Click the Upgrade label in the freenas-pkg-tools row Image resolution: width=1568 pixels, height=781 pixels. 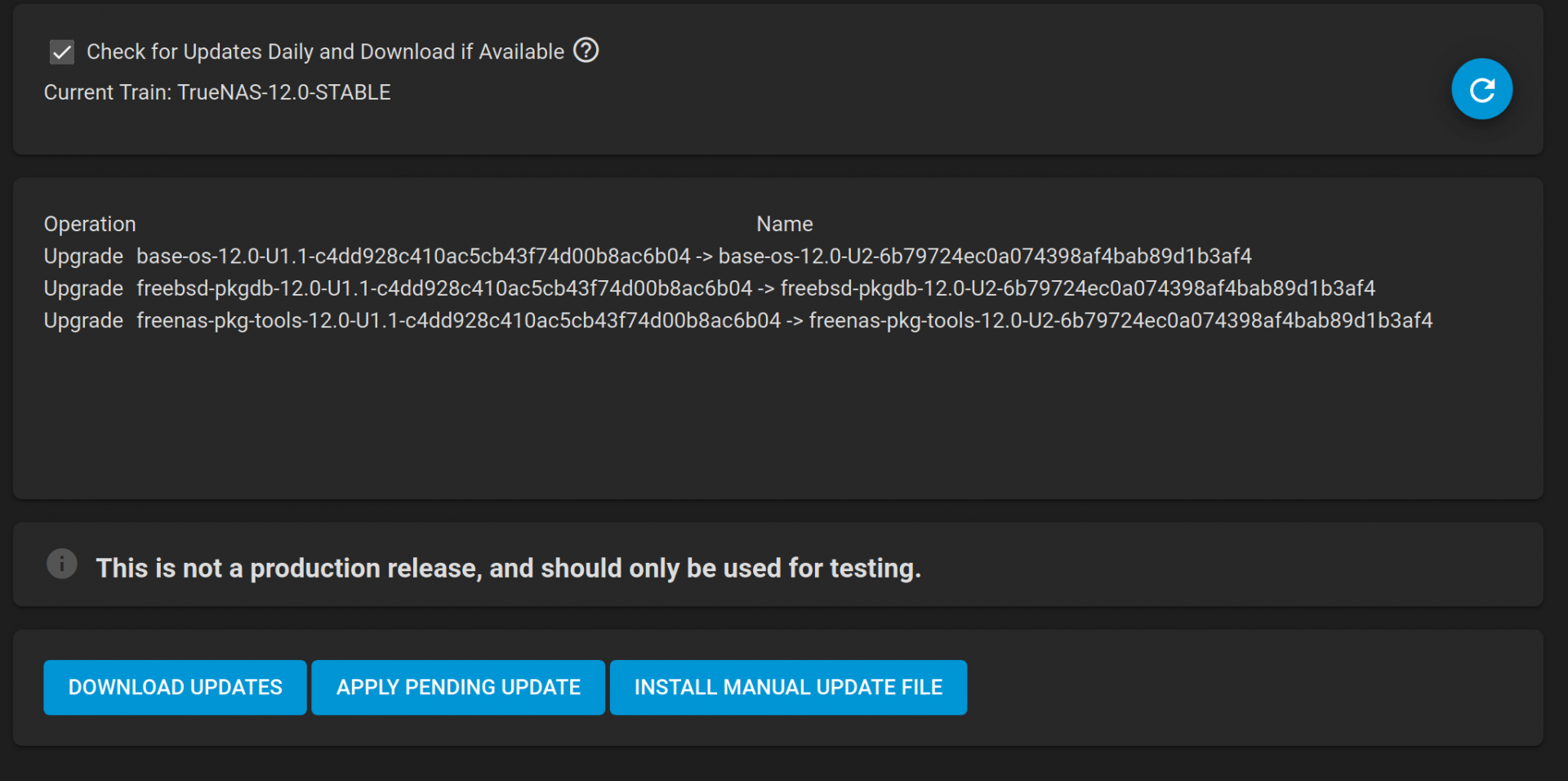tap(83, 321)
